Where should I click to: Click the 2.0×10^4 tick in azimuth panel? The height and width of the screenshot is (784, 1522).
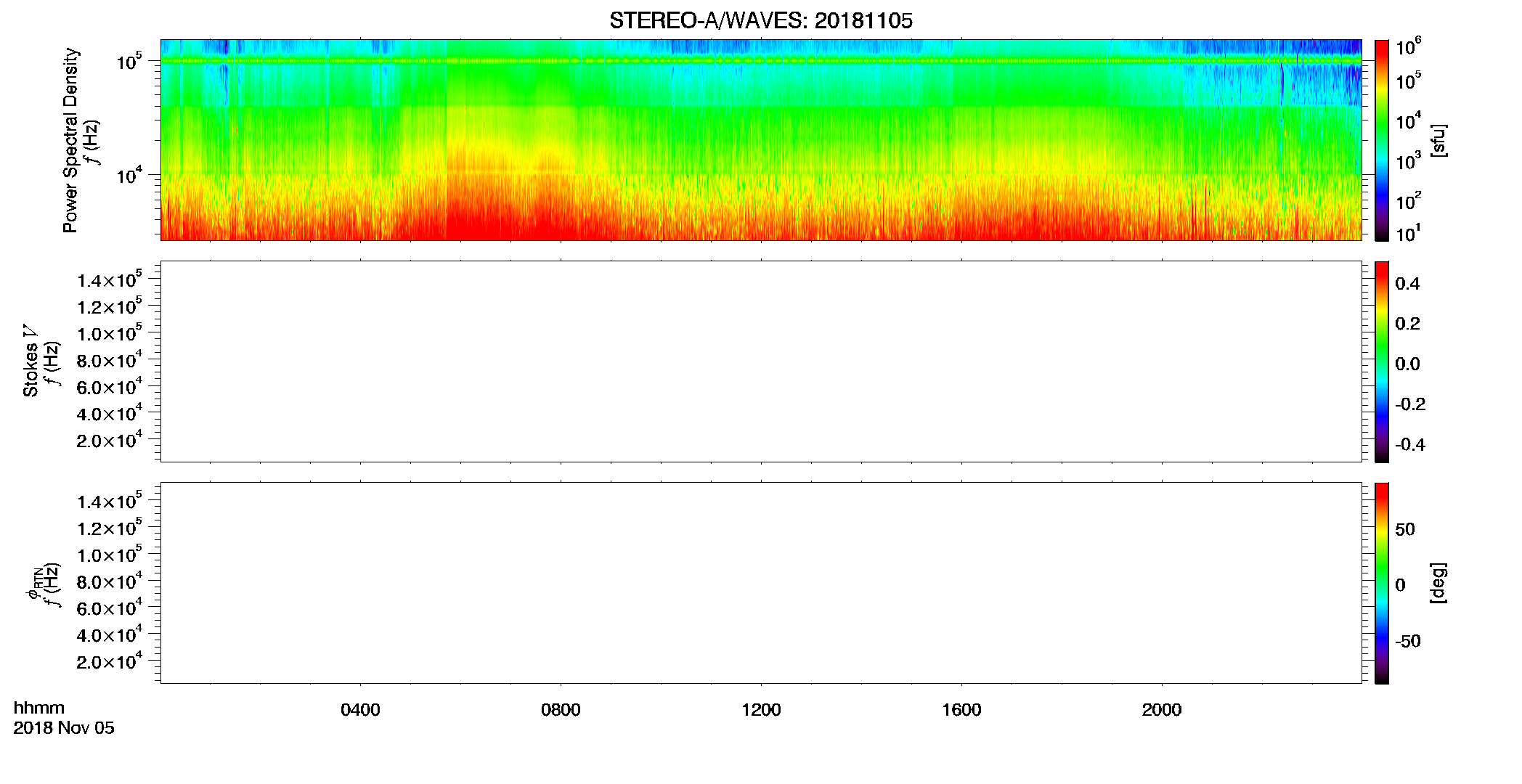point(110,661)
